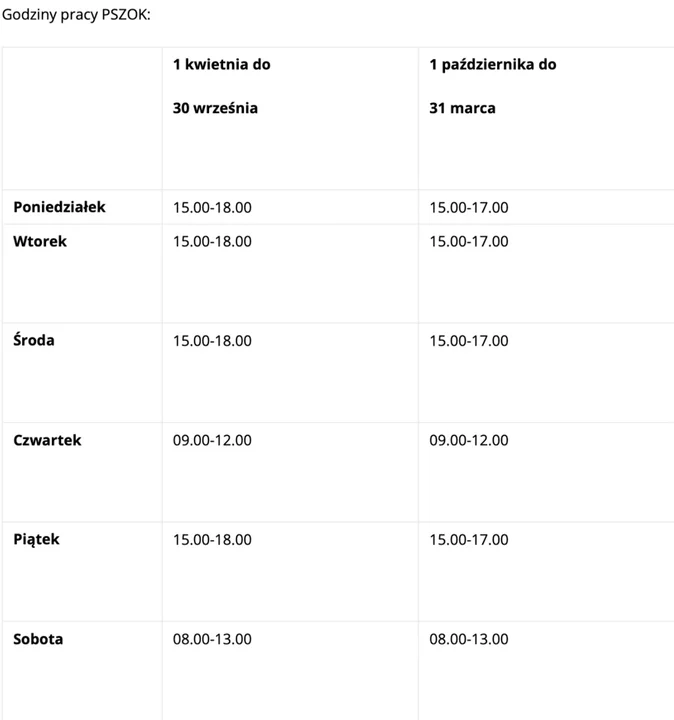Select the '1 października do' column header

pos(493,65)
